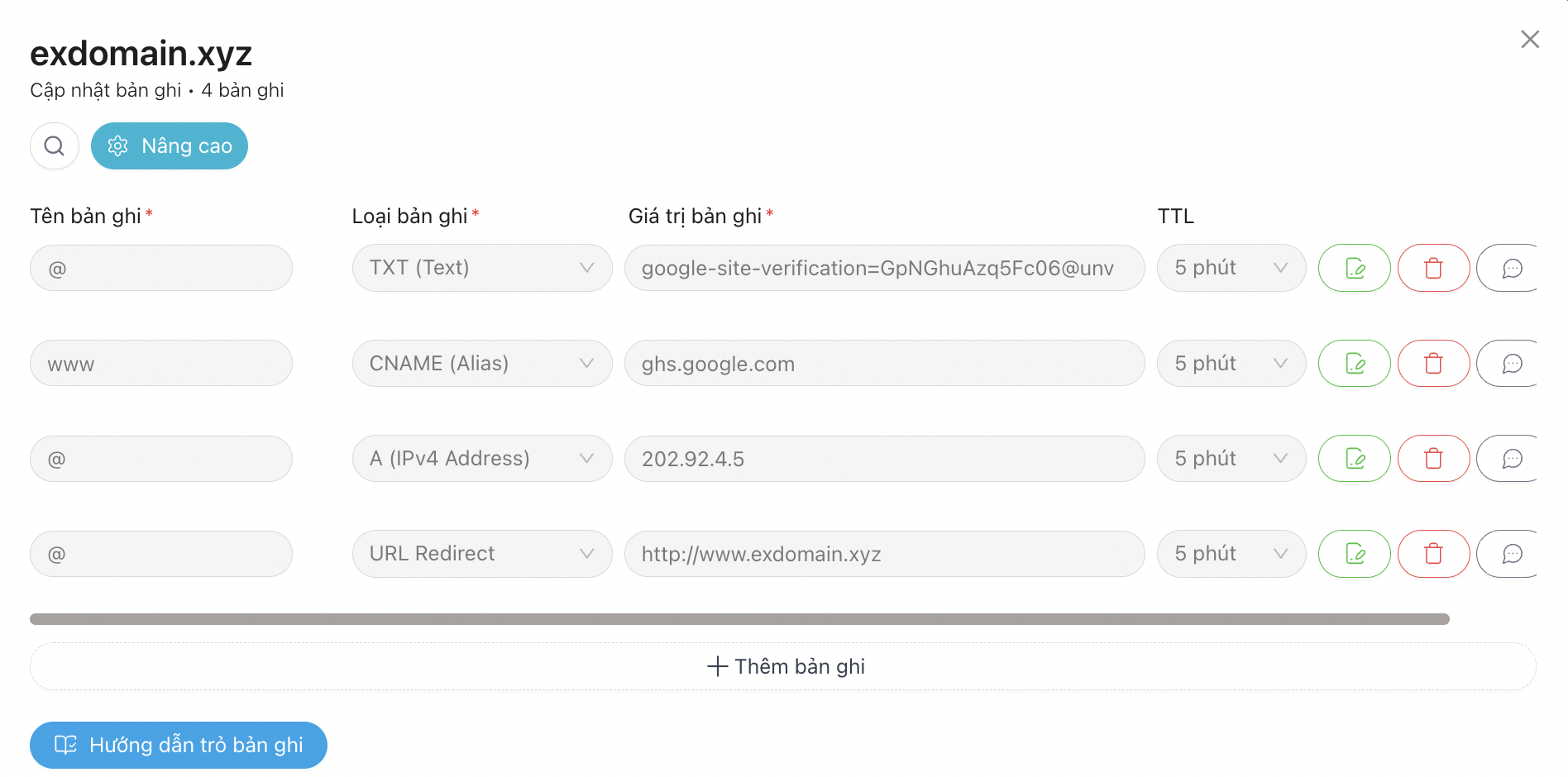Image resolution: width=1568 pixels, height=777 pixels.
Task: Open comment for the CNAME www record
Action: (x=1508, y=364)
